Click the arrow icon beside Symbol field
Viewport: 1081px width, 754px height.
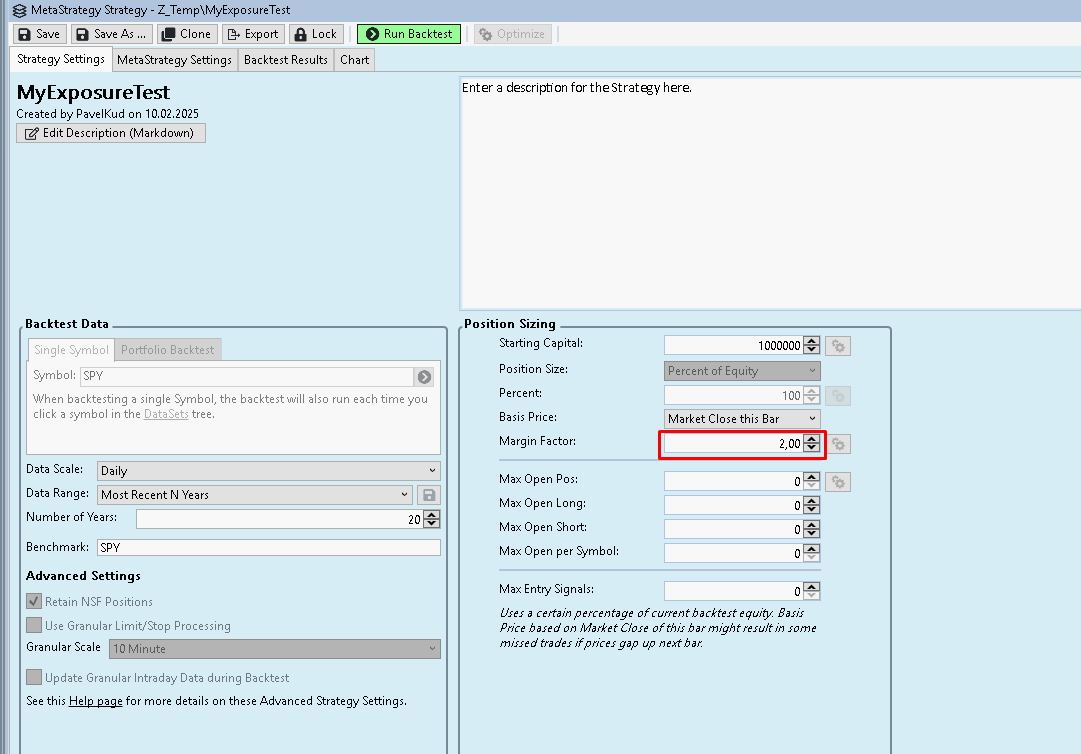(x=425, y=377)
